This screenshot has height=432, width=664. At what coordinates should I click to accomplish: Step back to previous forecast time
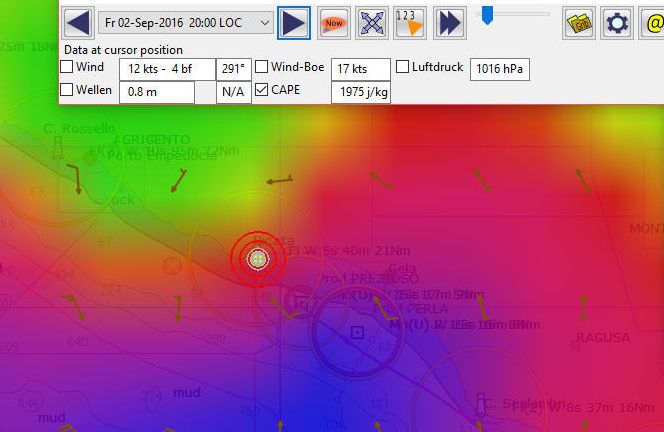point(77,22)
